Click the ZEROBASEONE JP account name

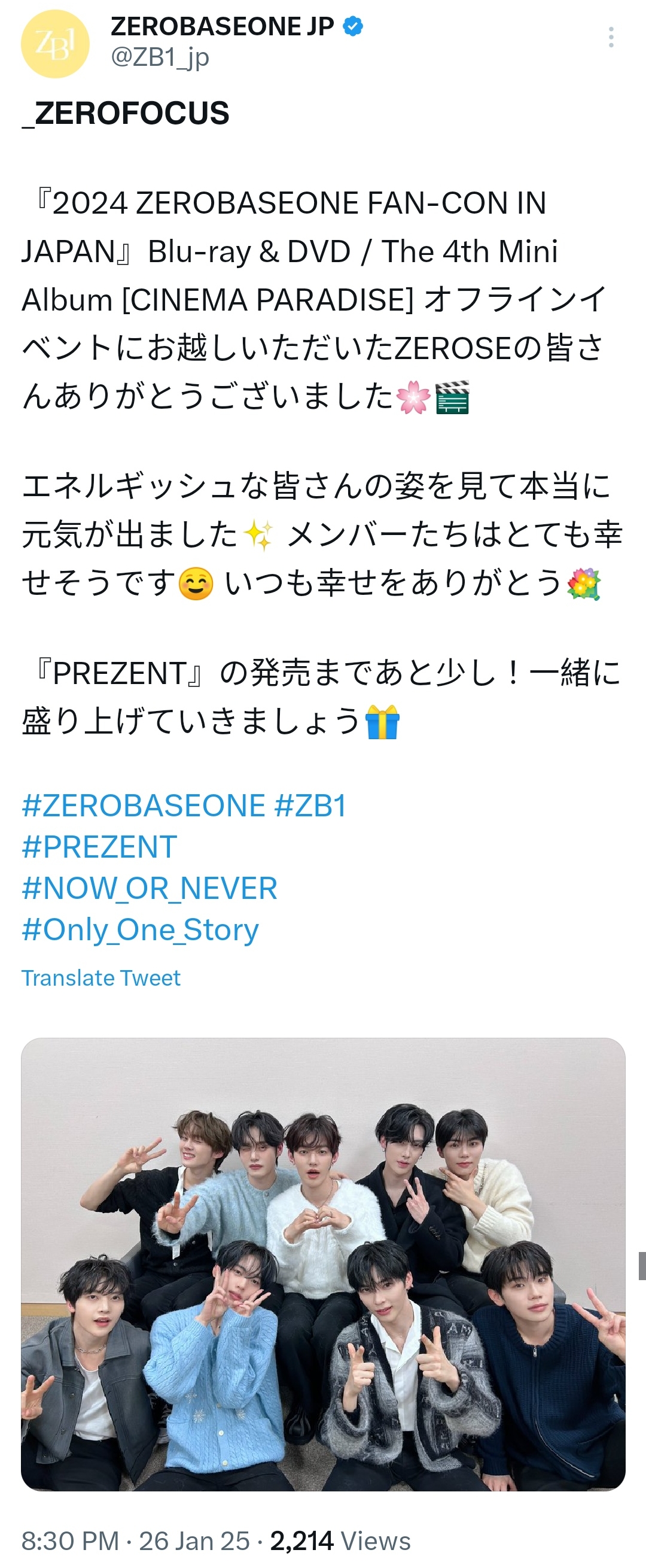click(x=223, y=26)
